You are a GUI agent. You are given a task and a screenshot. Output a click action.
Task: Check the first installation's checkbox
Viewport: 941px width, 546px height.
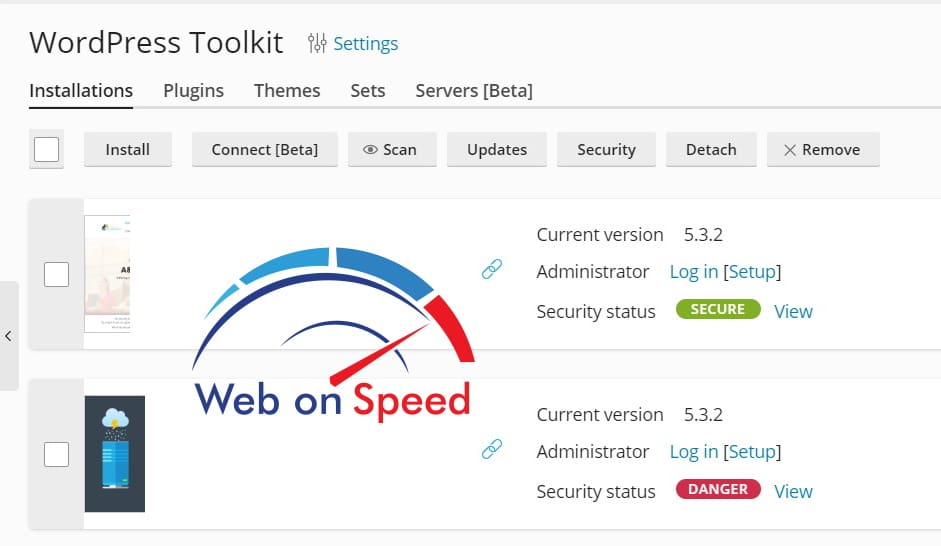[x=56, y=274]
